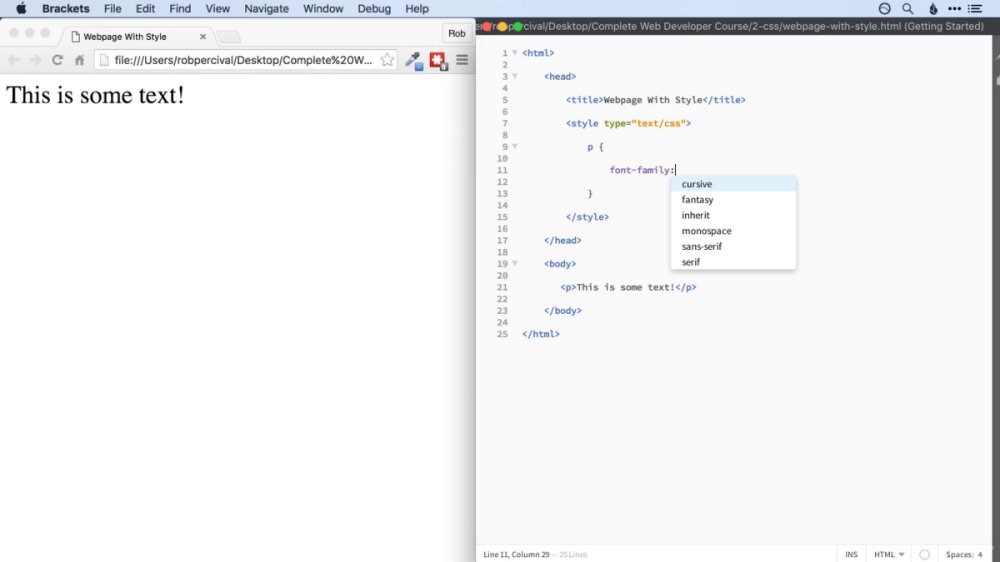Choose cursive from code hints
This screenshot has height=562, width=1000.
pyautogui.click(x=733, y=184)
